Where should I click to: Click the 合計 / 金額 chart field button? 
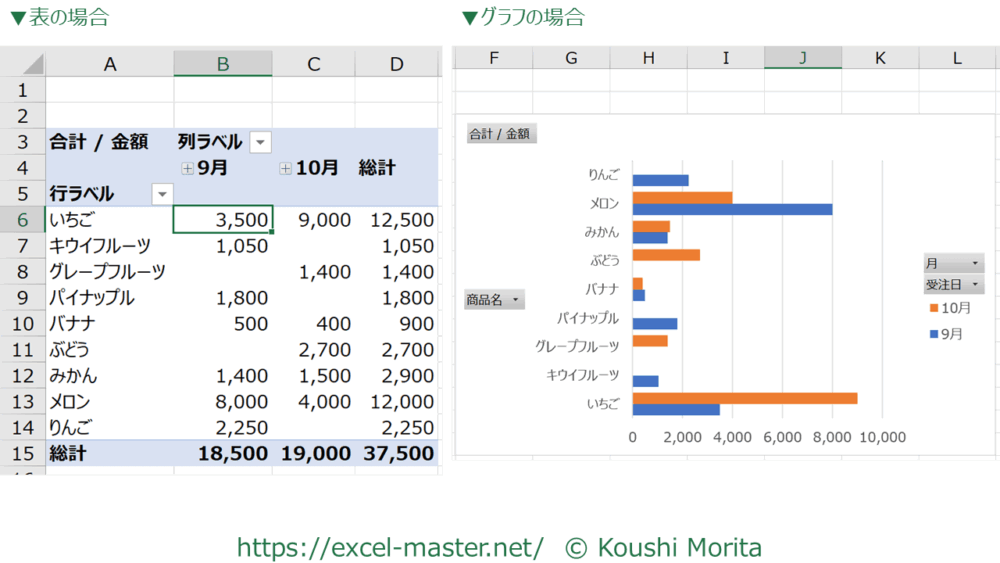click(x=501, y=134)
